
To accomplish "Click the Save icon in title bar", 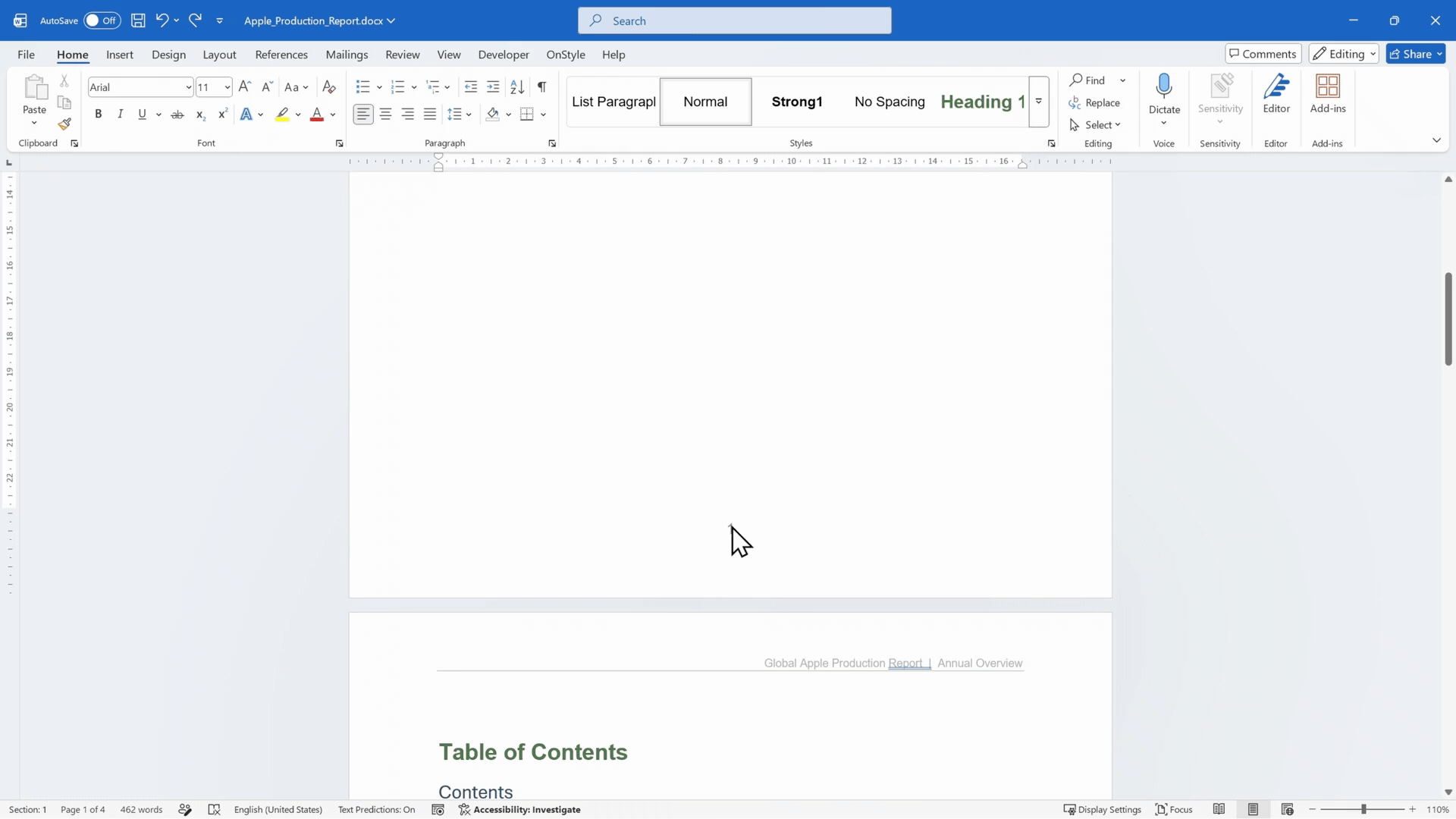I will 138,20.
